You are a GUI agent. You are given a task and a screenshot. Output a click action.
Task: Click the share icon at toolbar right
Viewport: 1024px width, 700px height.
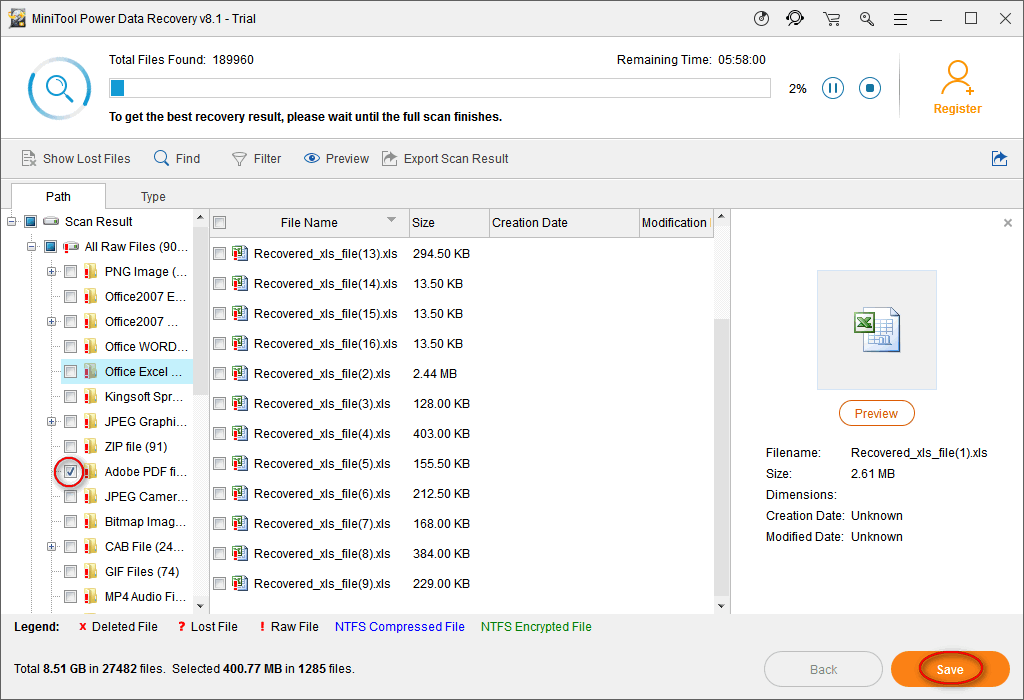999,158
